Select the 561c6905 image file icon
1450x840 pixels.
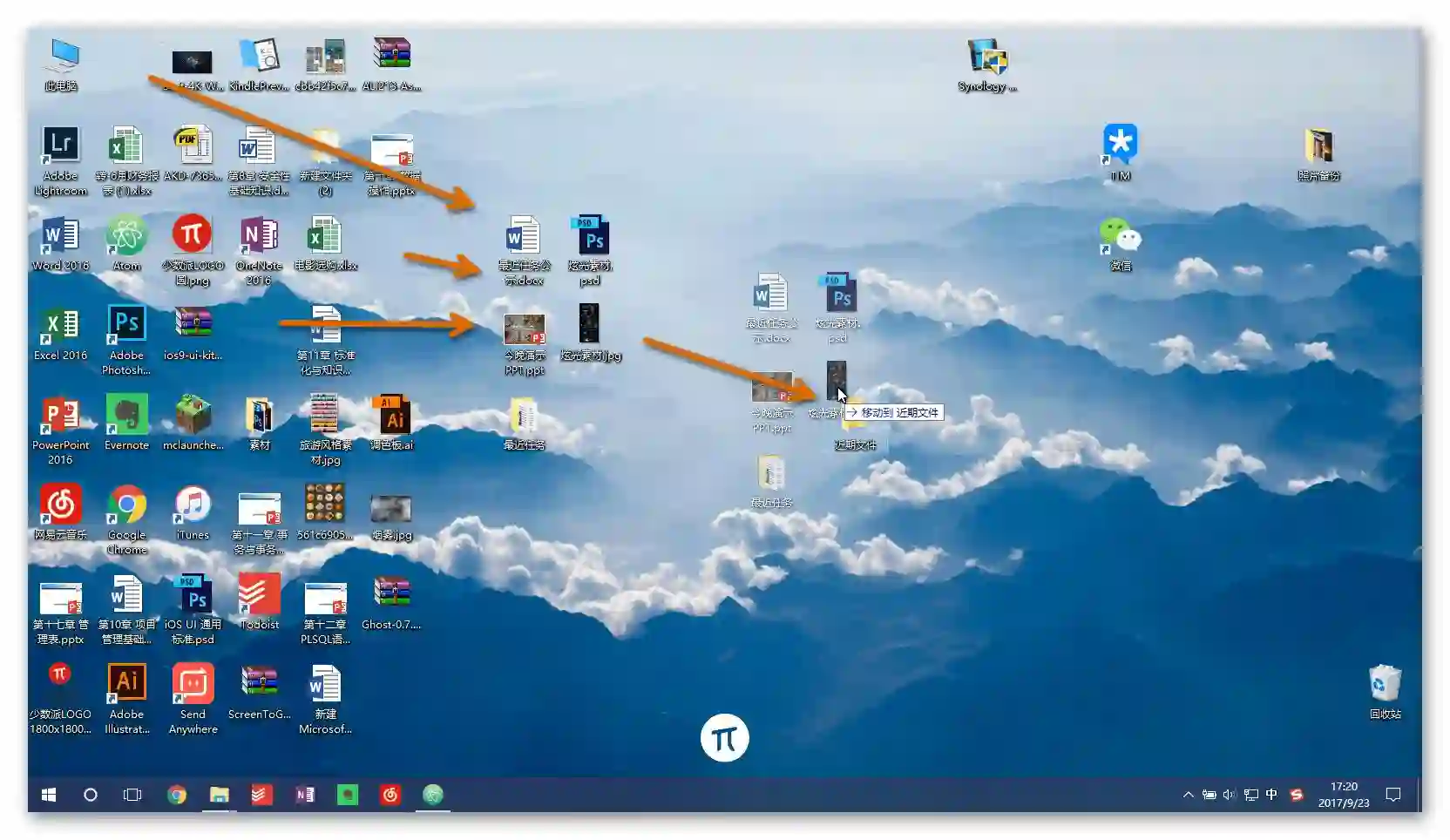[x=325, y=513]
